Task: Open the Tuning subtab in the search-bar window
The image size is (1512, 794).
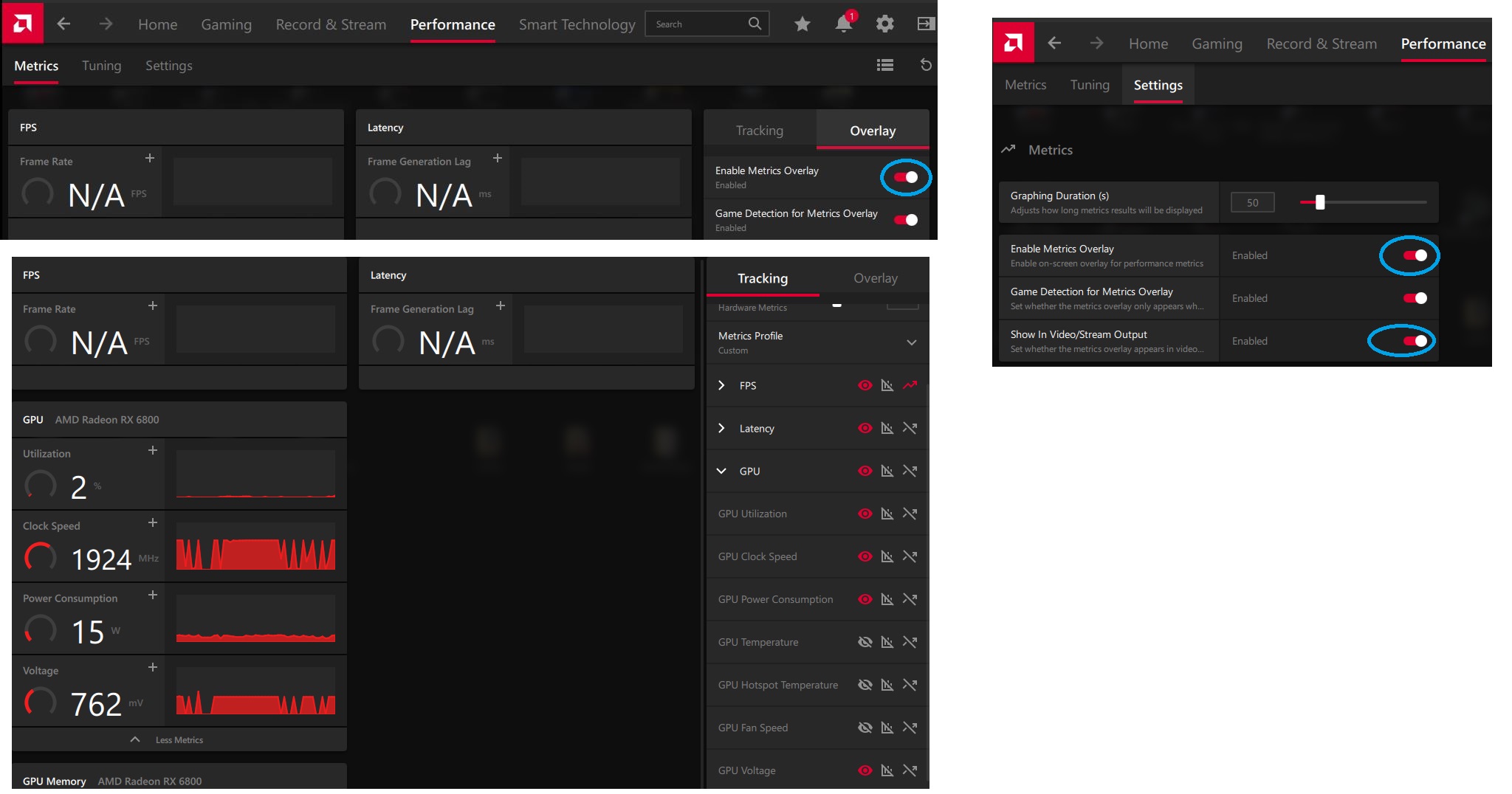Action: pyautogui.click(x=101, y=65)
